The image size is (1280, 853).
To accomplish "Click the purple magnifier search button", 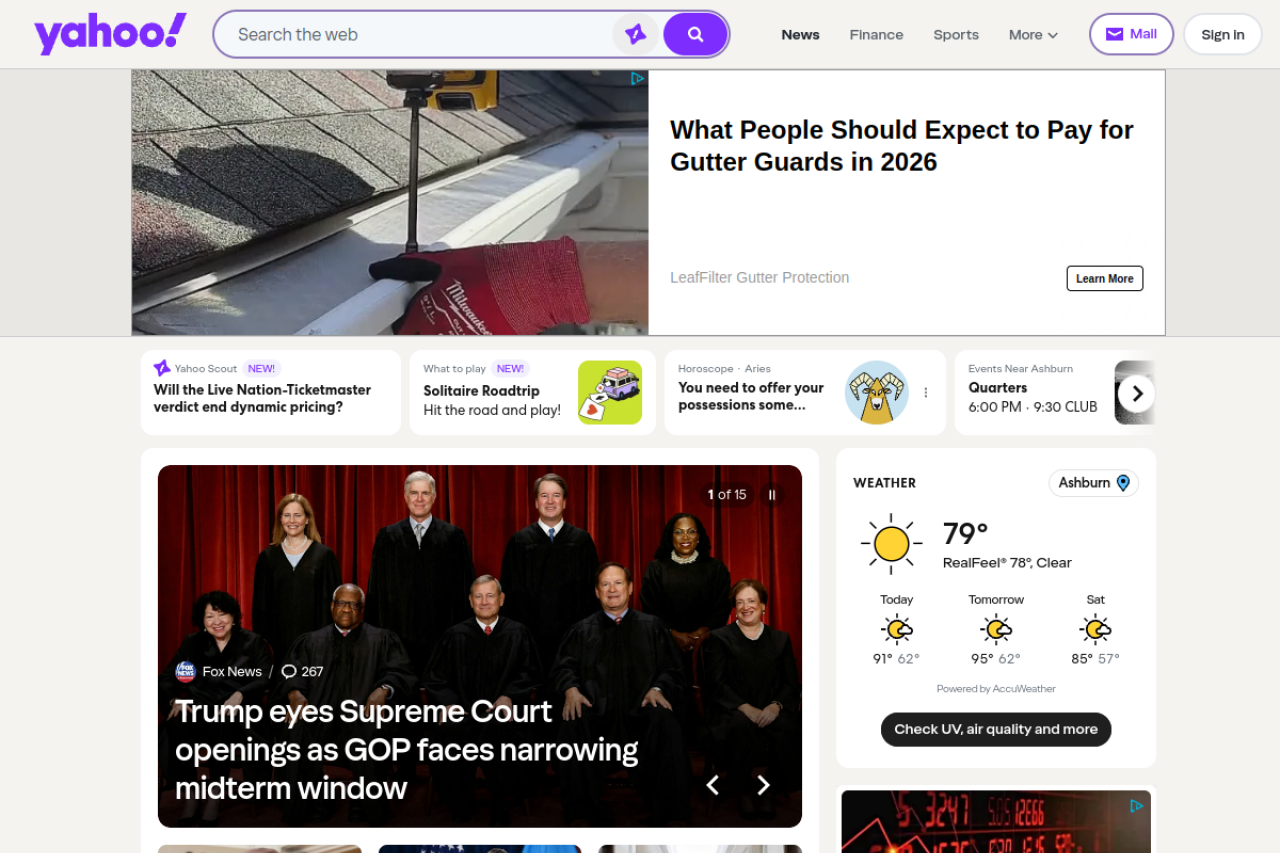I will (695, 34).
